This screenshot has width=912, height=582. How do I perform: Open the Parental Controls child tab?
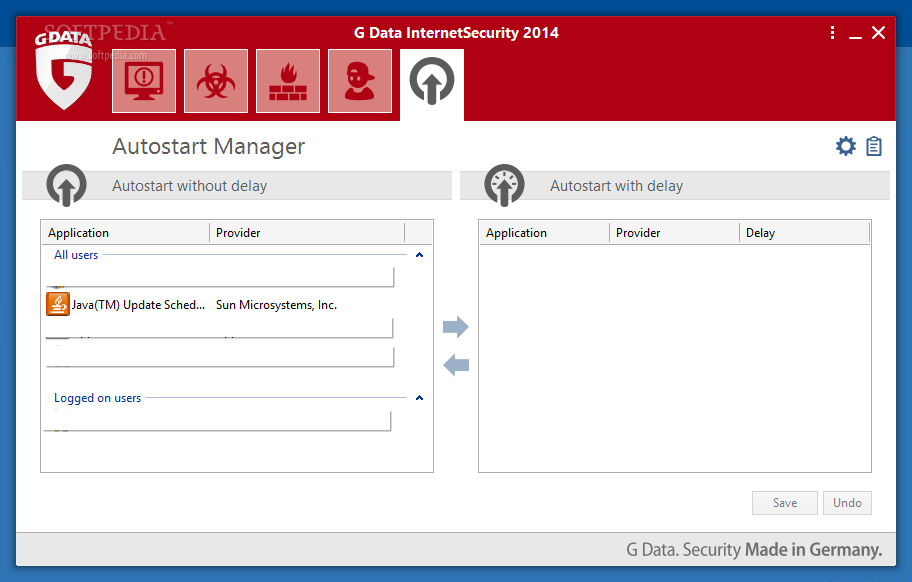(x=360, y=81)
